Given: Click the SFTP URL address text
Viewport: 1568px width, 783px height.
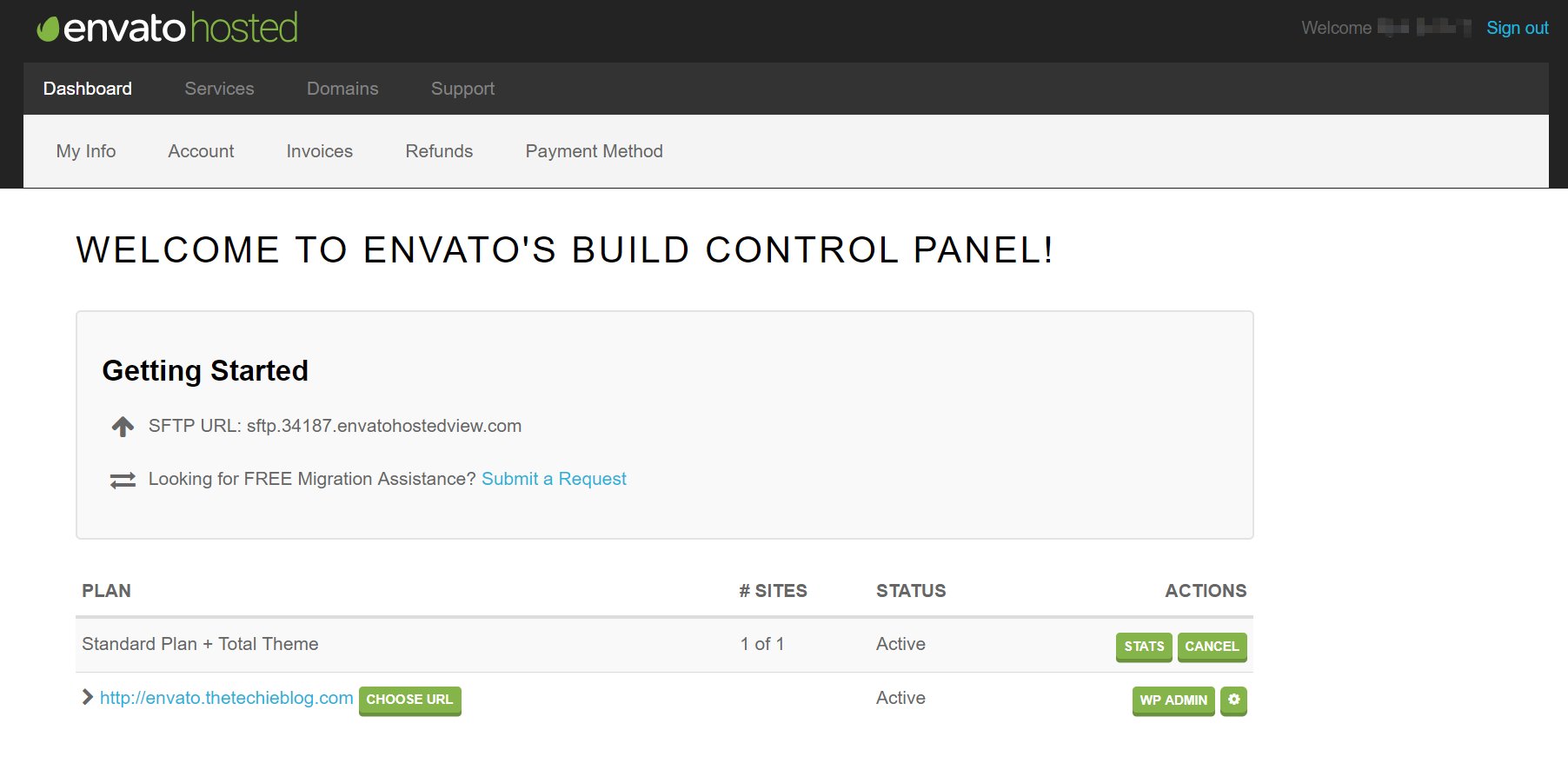Looking at the screenshot, I should (x=384, y=426).
